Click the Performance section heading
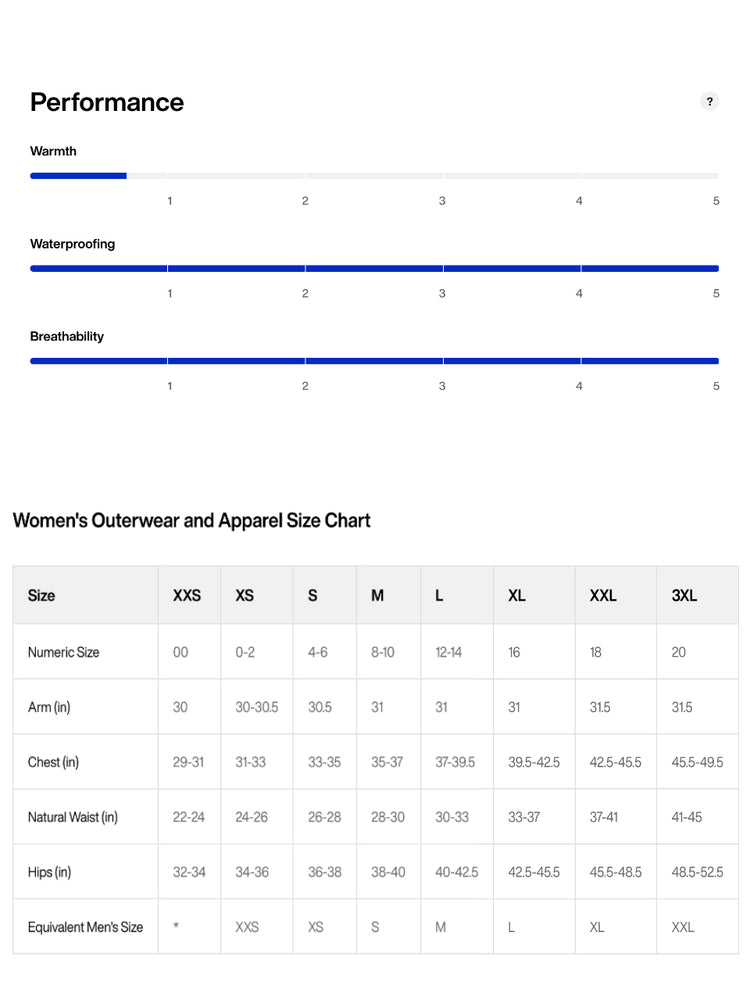The width and height of the screenshot is (750, 1000). (107, 102)
